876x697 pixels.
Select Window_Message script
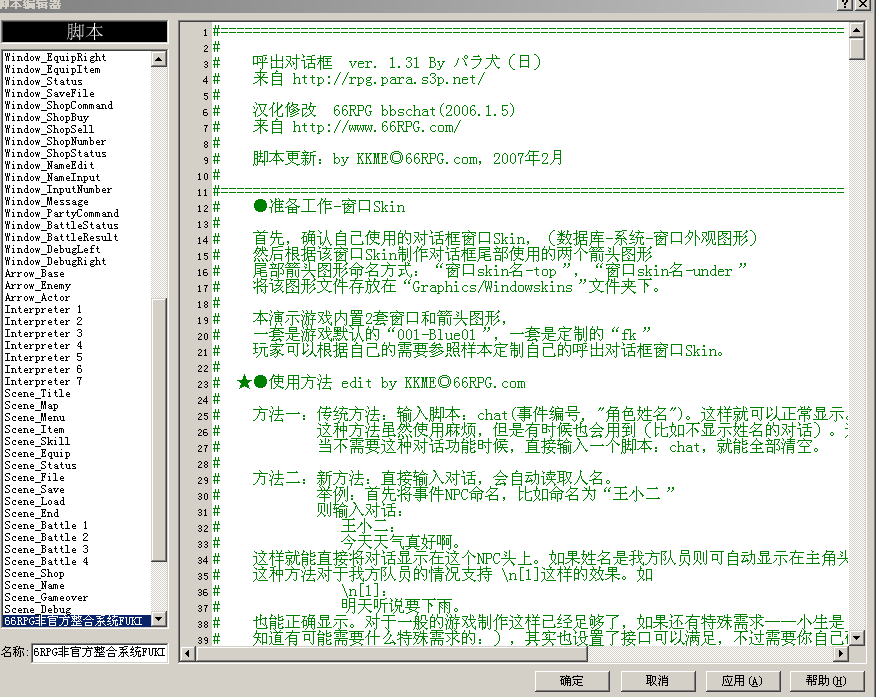47,201
